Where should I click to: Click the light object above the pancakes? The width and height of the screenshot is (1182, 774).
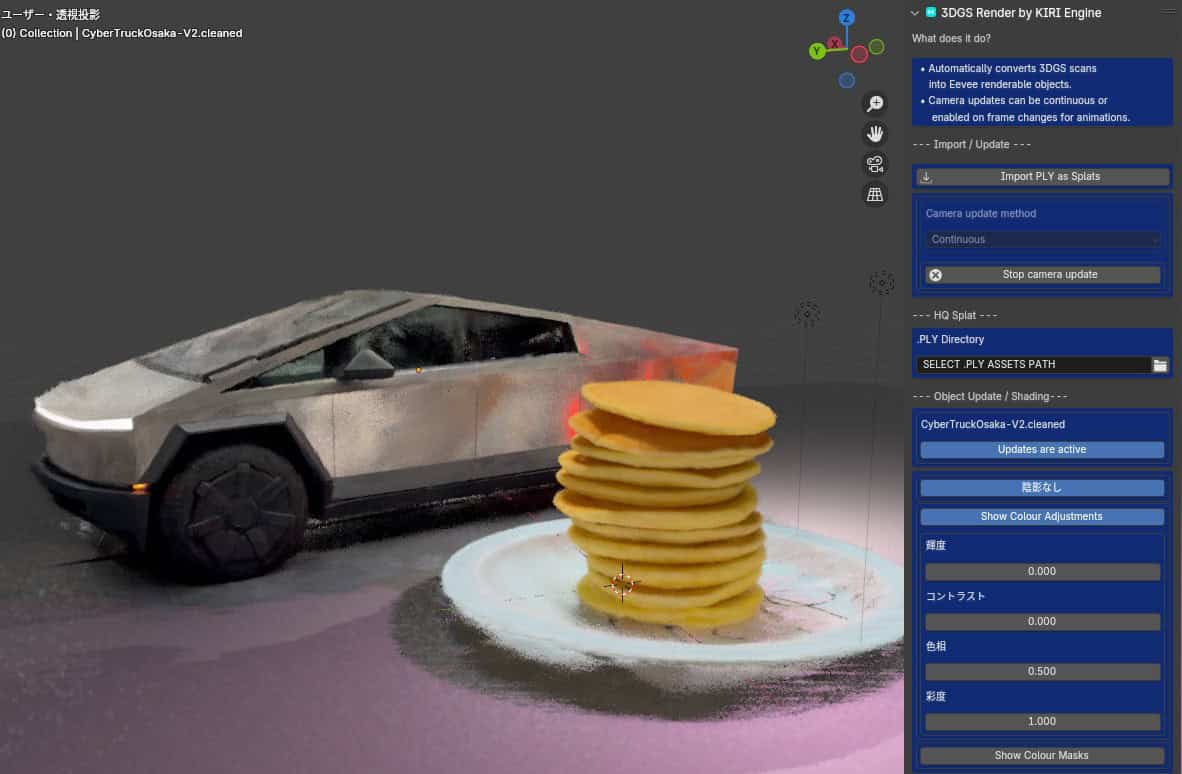[807, 313]
